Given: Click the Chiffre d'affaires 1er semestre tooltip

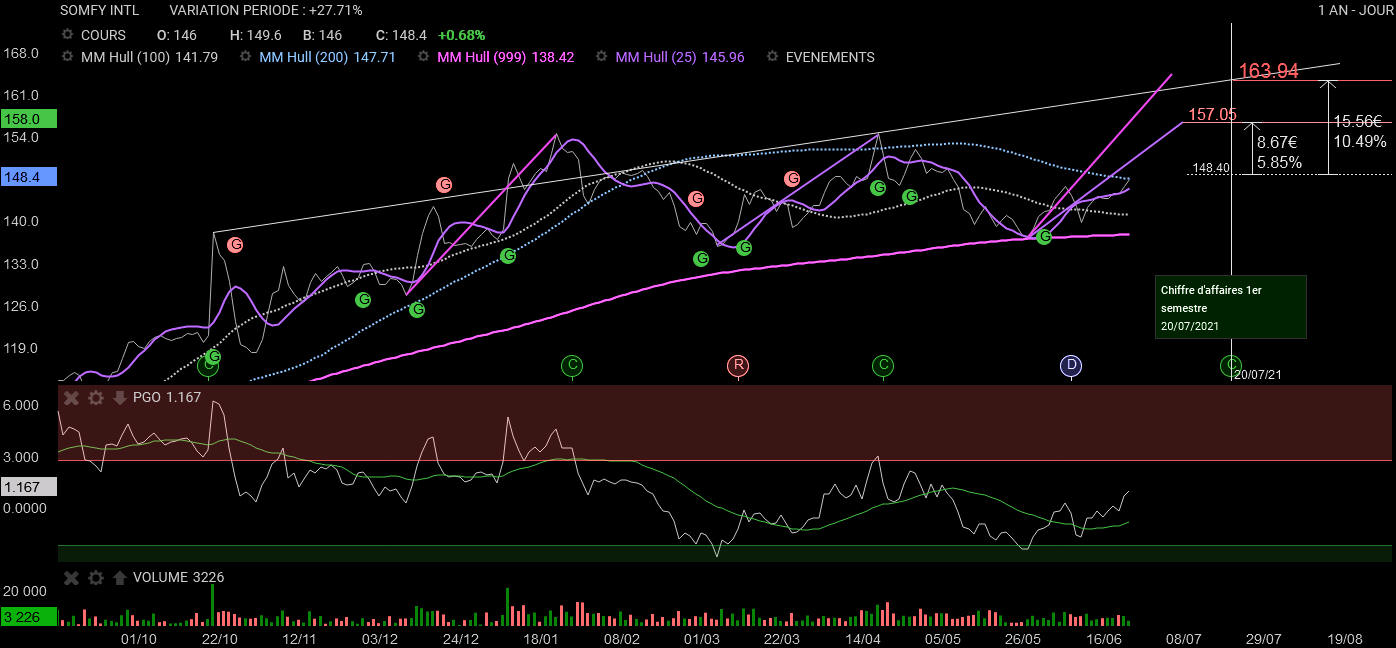Looking at the screenshot, I should tap(1230, 307).
